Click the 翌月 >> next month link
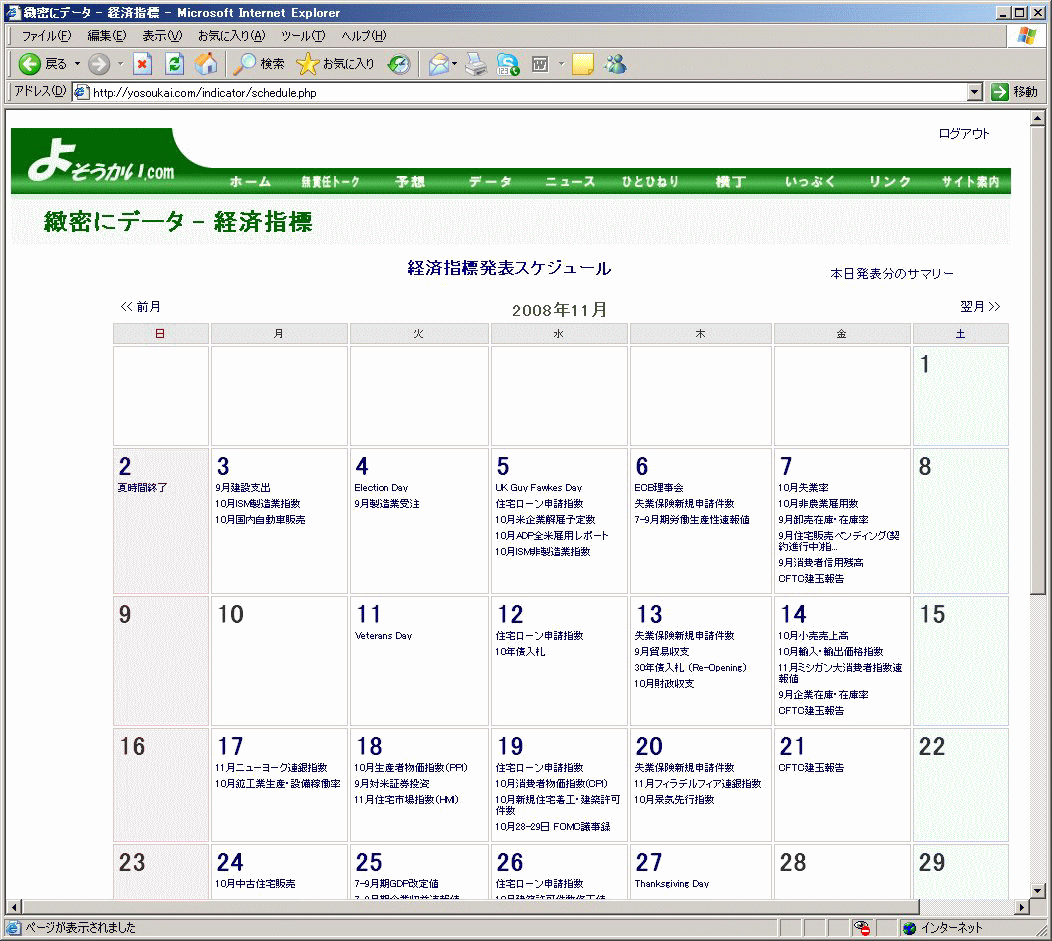 point(980,307)
